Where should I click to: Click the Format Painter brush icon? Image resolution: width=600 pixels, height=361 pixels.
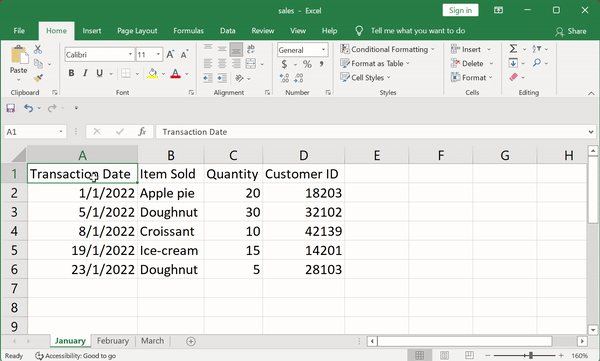coord(38,78)
